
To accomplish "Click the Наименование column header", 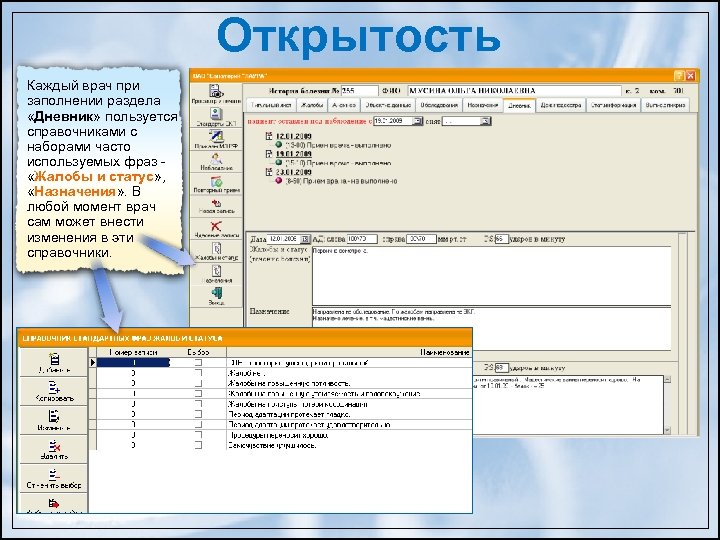I will (x=349, y=352).
